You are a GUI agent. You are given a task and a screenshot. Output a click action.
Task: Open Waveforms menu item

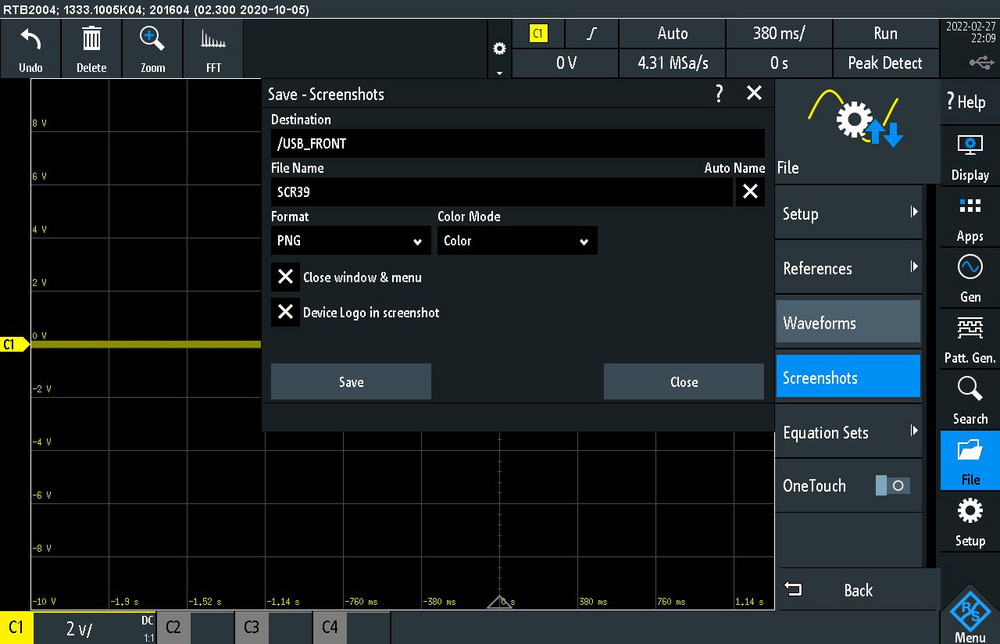[x=848, y=322]
